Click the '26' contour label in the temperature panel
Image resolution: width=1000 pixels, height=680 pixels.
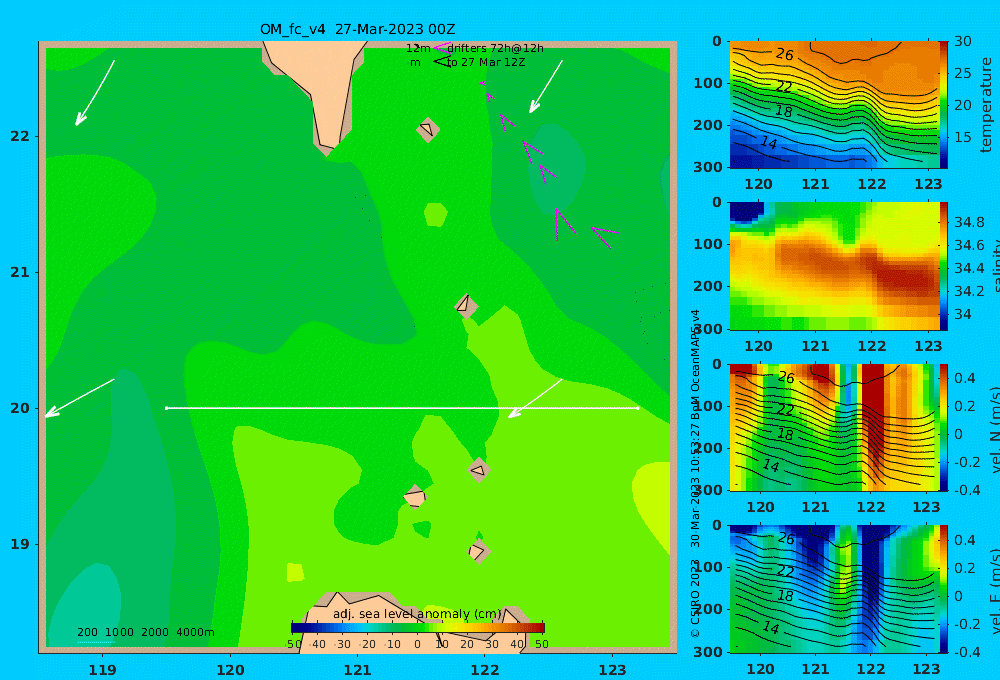click(785, 54)
